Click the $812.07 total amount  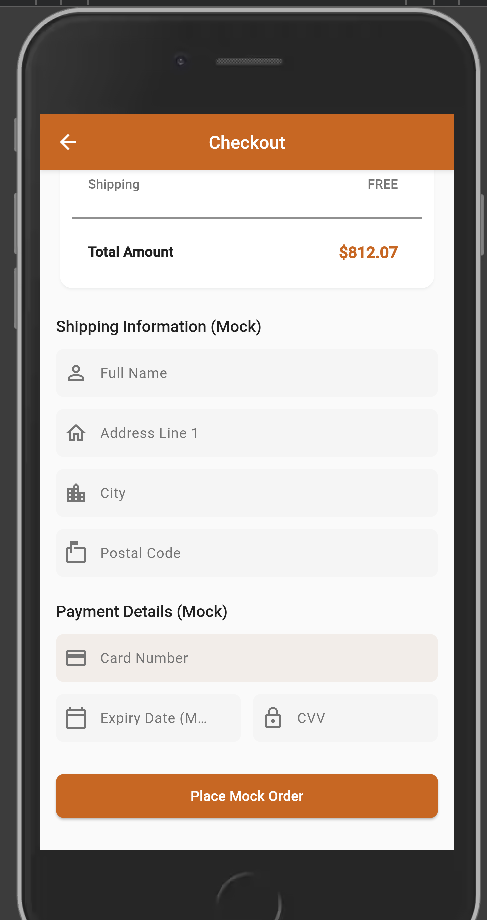click(x=368, y=252)
